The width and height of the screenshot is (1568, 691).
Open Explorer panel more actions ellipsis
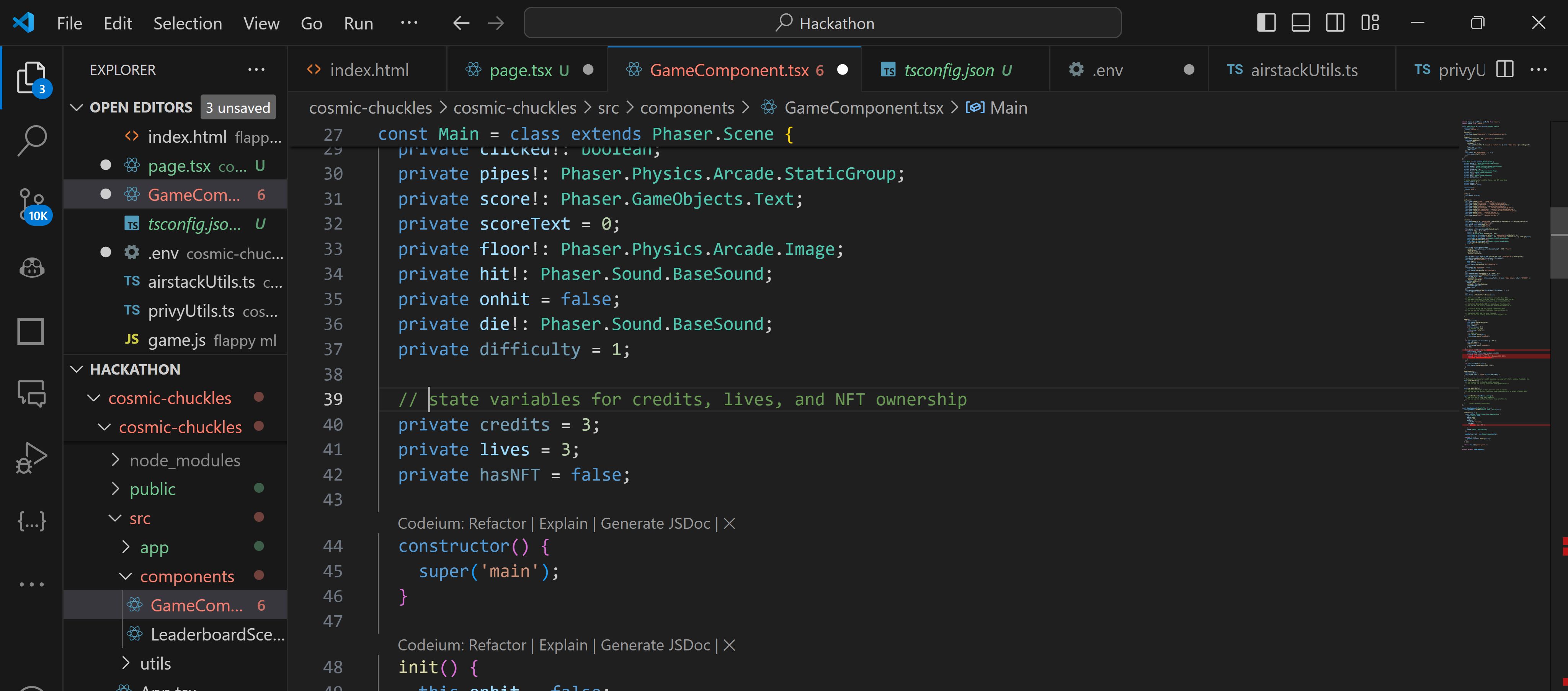[x=256, y=70]
